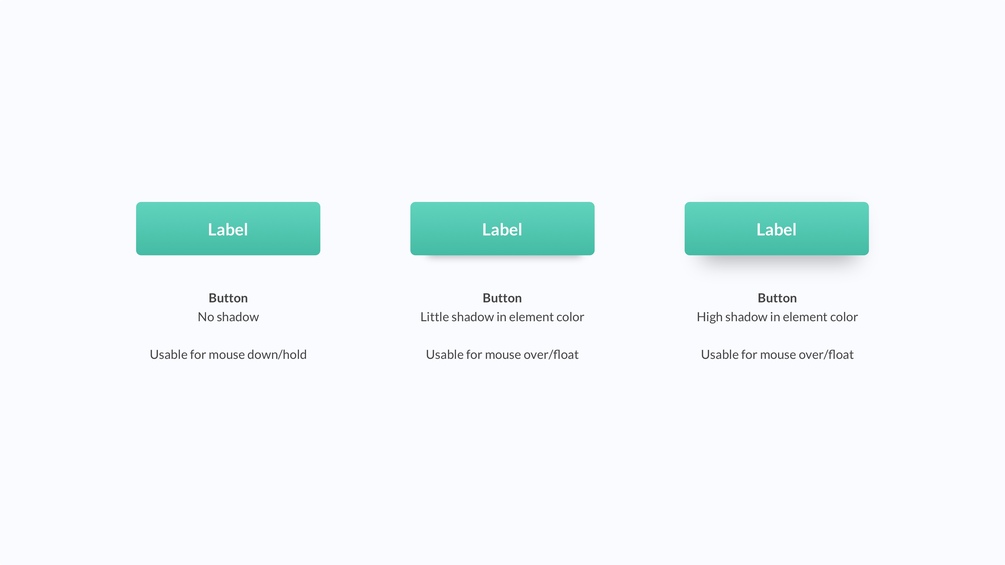Click the white "Label" text on the little-shadow button
The width and height of the screenshot is (1005, 565).
tap(502, 229)
